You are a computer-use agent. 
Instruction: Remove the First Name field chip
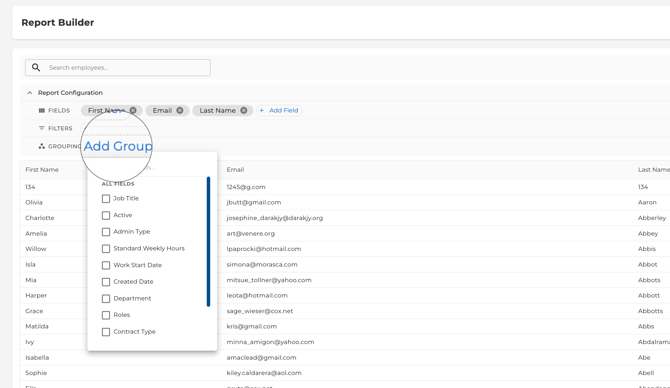(x=133, y=110)
